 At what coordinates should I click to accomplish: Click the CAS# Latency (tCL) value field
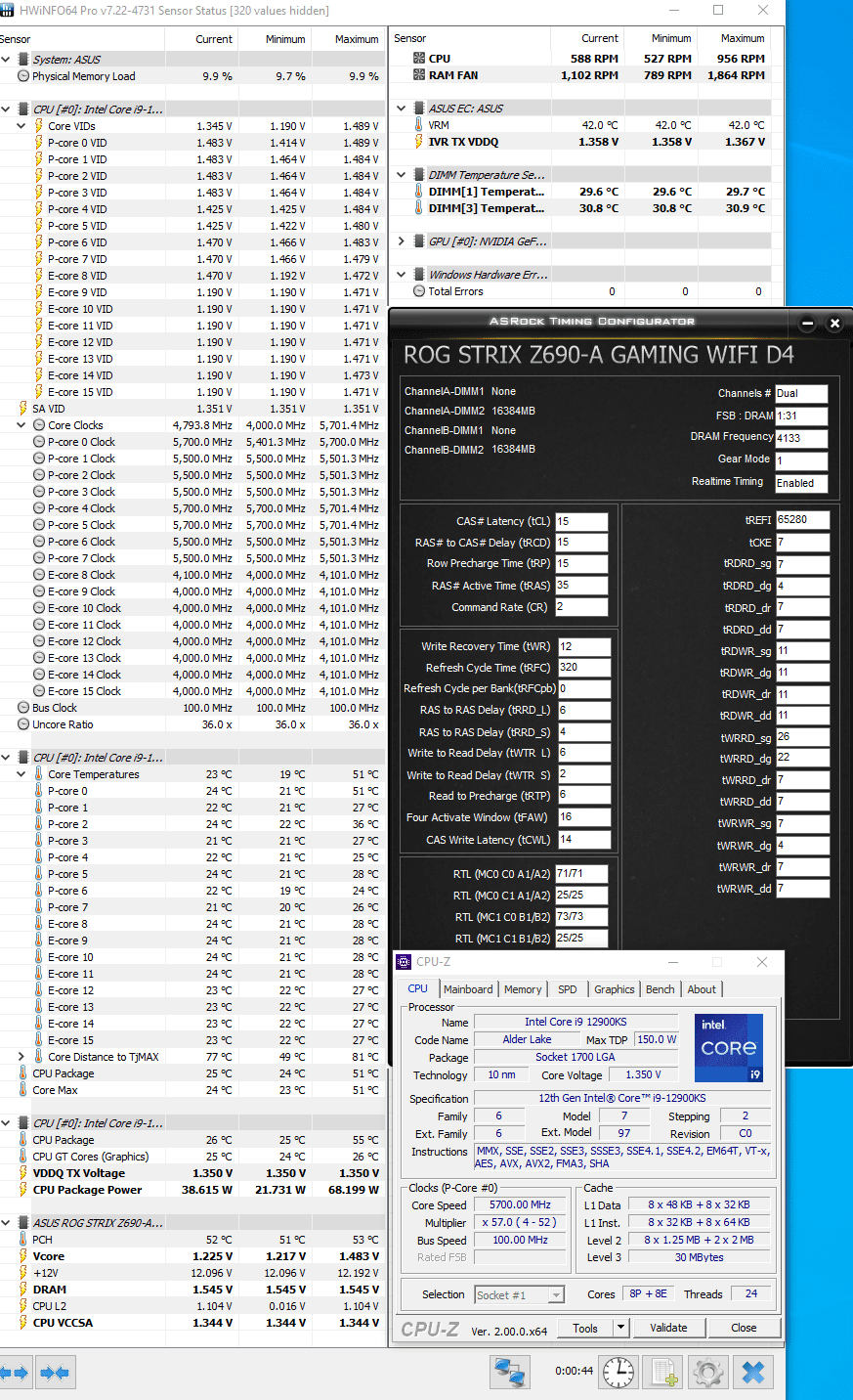pyautogui.click(x=581, y=522)
